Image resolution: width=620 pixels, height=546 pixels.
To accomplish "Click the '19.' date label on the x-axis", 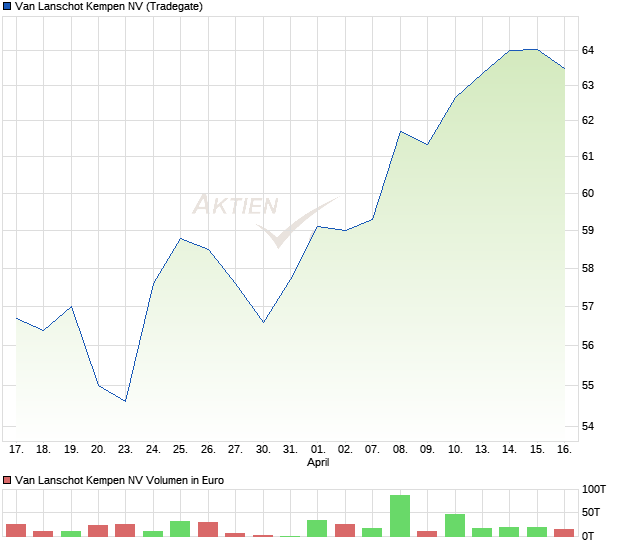I will (x=71, y=450).
